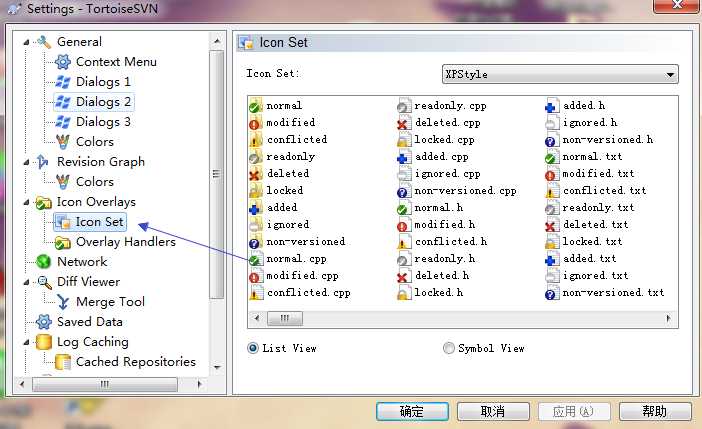Click the Diff Viewer magnifier icon
702x429 pixels.
click(44, 282)
